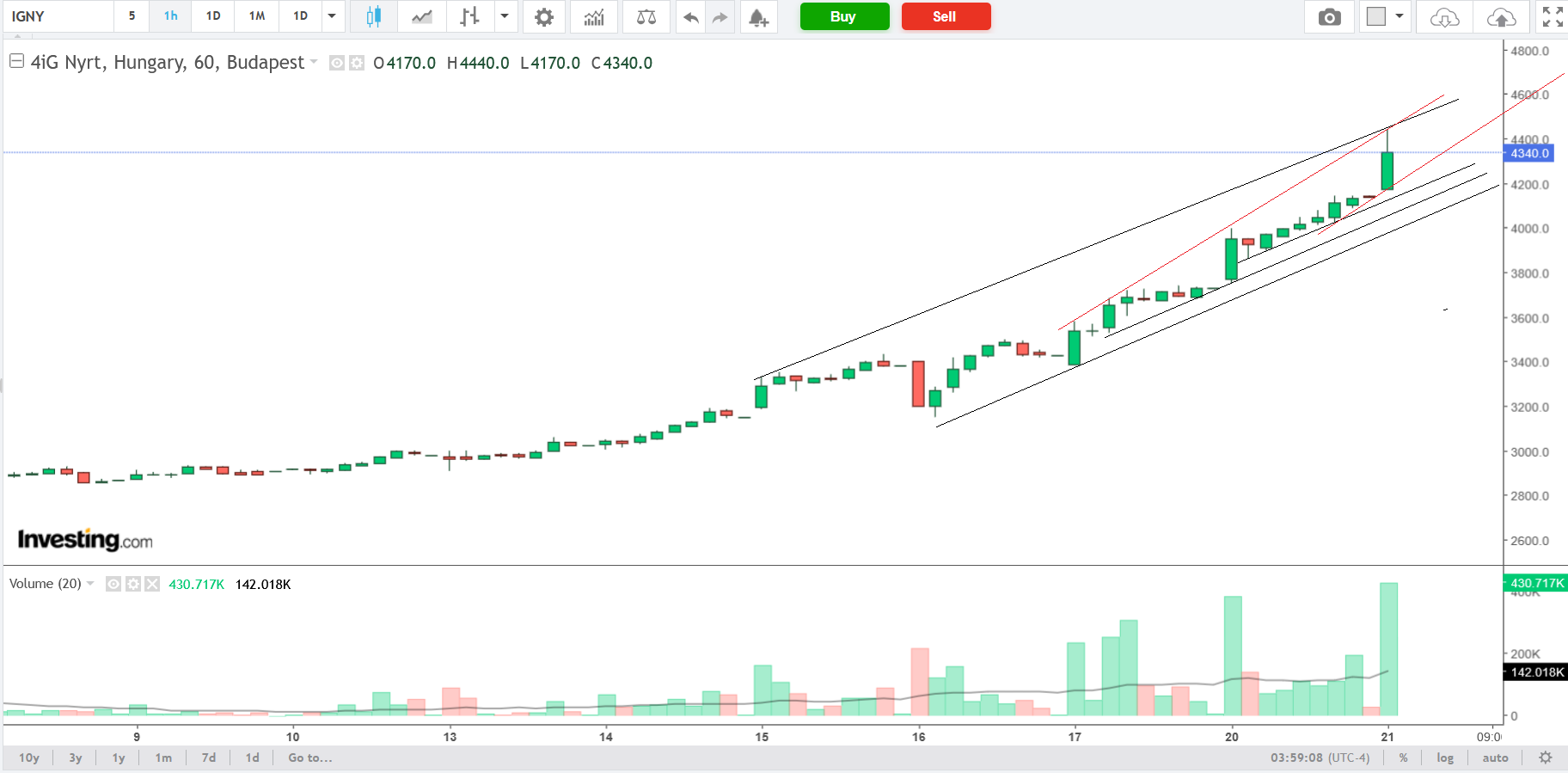
Task: Take a chart snapshot with camera
Action: tap(1329, 16)
